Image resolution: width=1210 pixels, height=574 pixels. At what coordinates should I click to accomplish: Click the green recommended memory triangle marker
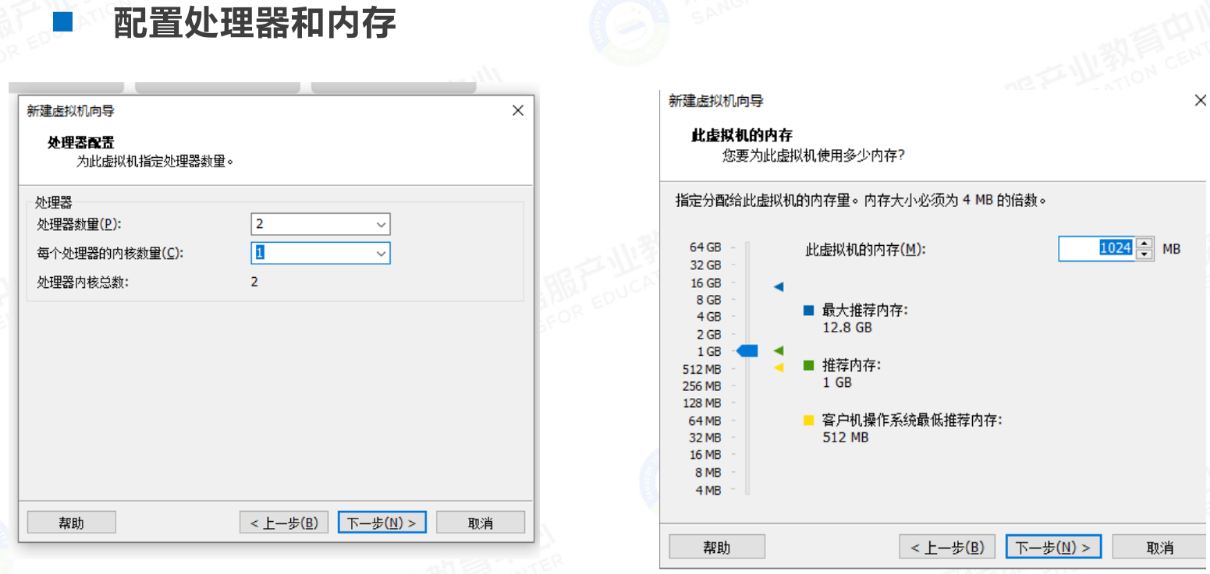(x=778, y=350)
